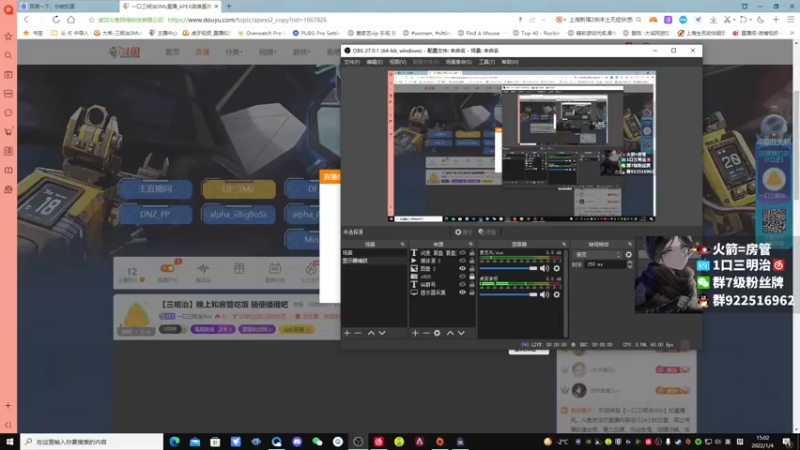Toggle lock on 媒体源 2 source
The height and width of the screenshot is (450, 800).
(x=471, y=261)
